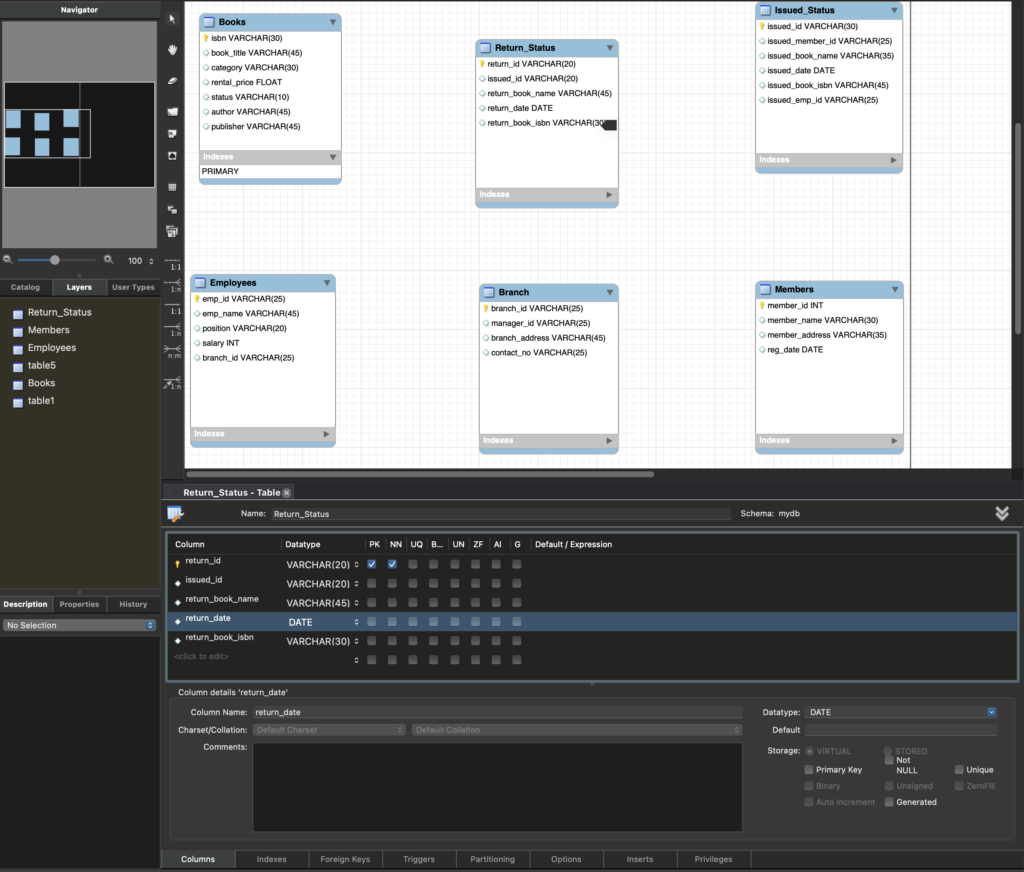Open the Catalog tab
The height and width of the screenshot is (872, 1024).
pos(26,287)
